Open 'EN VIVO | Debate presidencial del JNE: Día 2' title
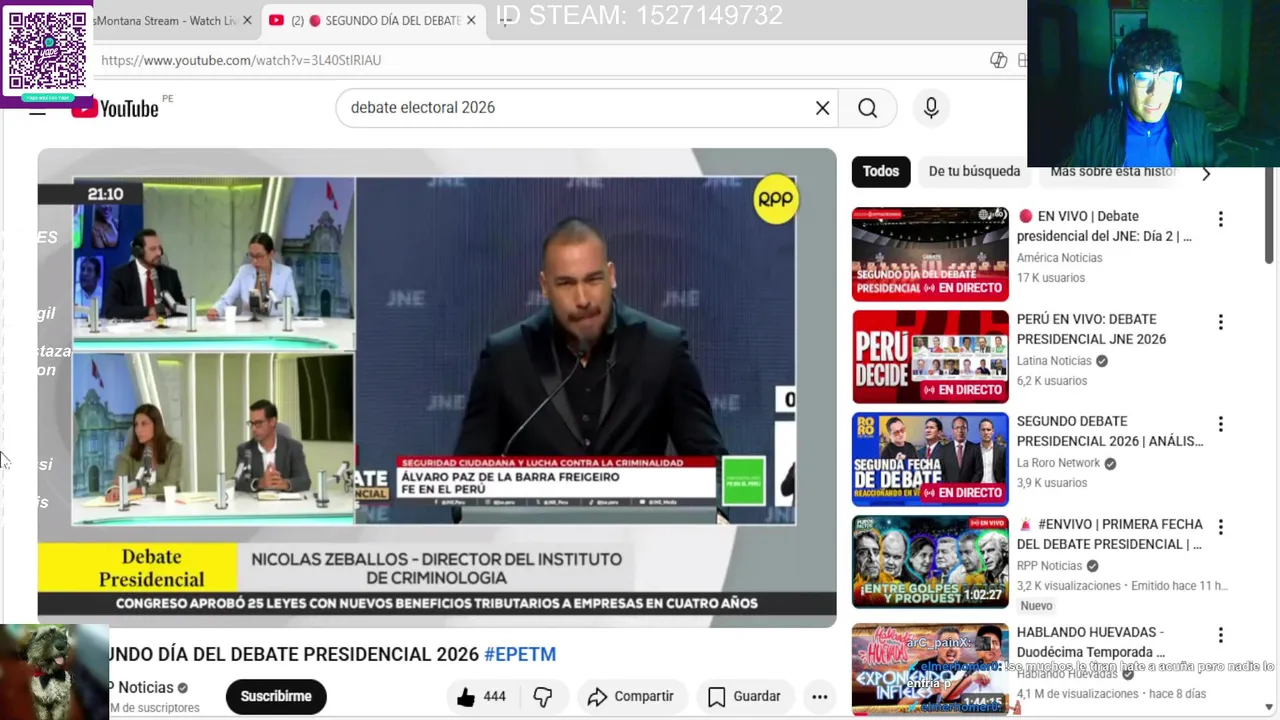 point(1105,226)
